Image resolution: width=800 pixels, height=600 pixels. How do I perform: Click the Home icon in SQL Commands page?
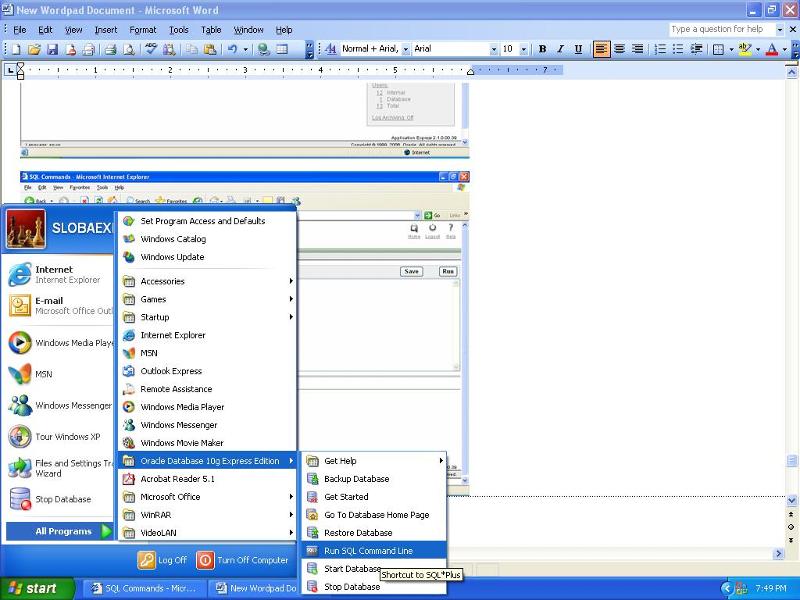pos(414,231)
